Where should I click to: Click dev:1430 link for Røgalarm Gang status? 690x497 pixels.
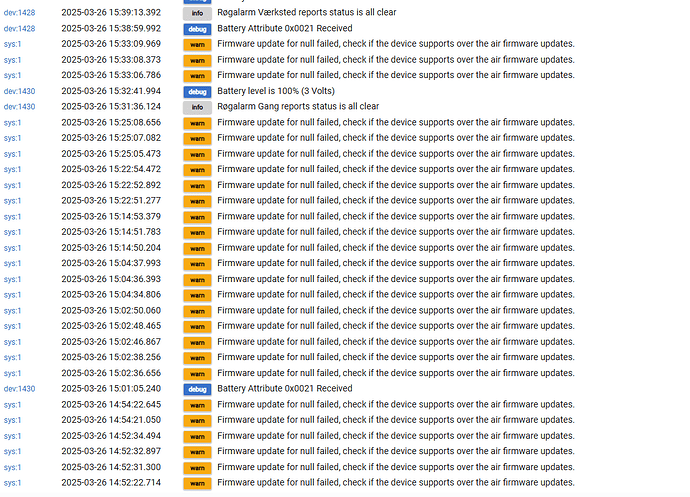[x=19, y=107]
